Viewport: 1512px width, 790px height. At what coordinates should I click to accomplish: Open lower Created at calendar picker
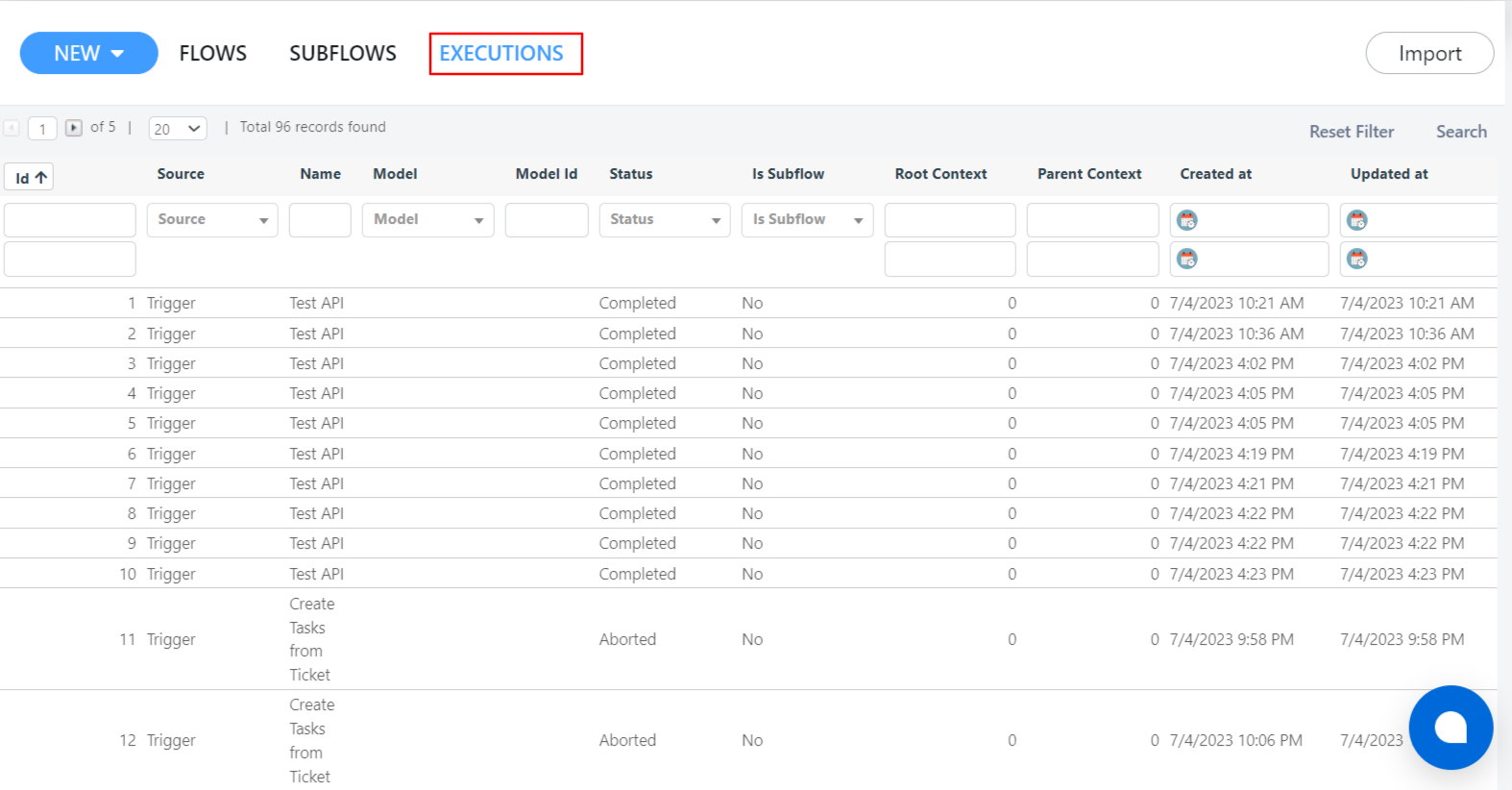[1187, 259]
